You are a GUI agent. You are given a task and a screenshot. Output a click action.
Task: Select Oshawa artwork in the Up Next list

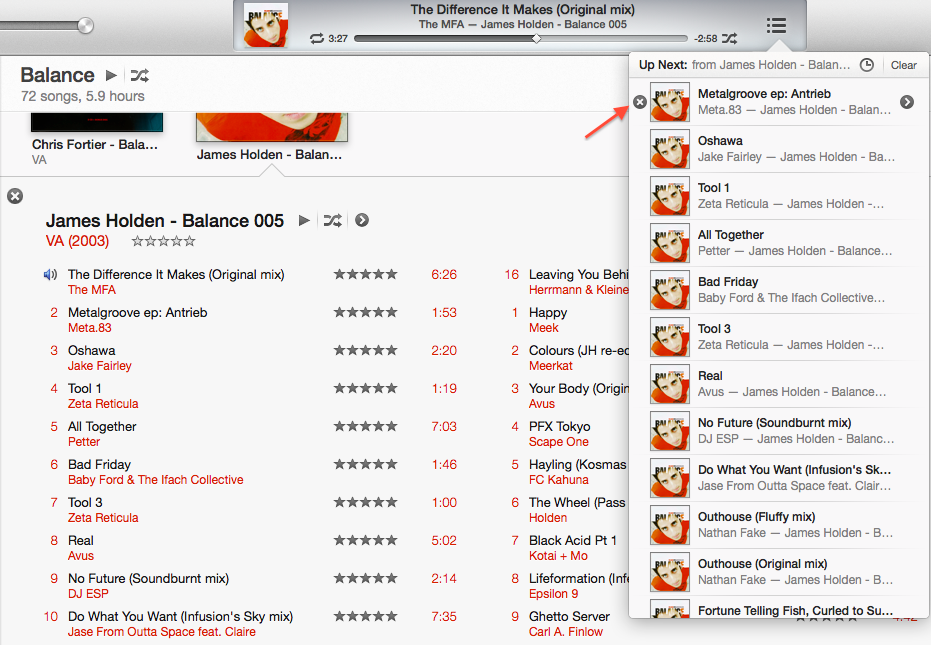tap(670, 149)
